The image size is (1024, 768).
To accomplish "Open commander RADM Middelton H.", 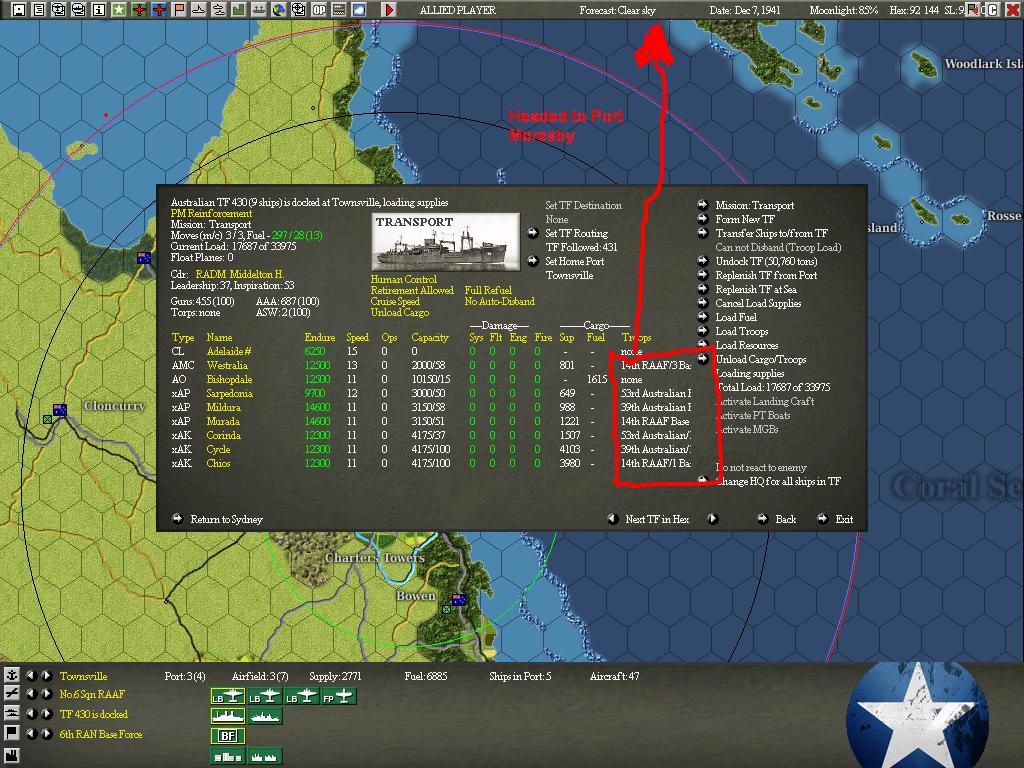I will pos(239,274).
